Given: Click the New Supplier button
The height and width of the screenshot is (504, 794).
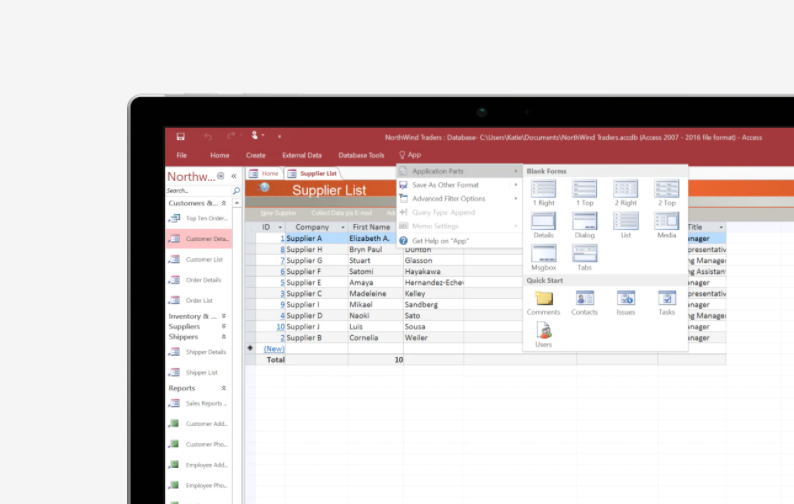Looking at the screenshot, I should [x=279, y=213].
